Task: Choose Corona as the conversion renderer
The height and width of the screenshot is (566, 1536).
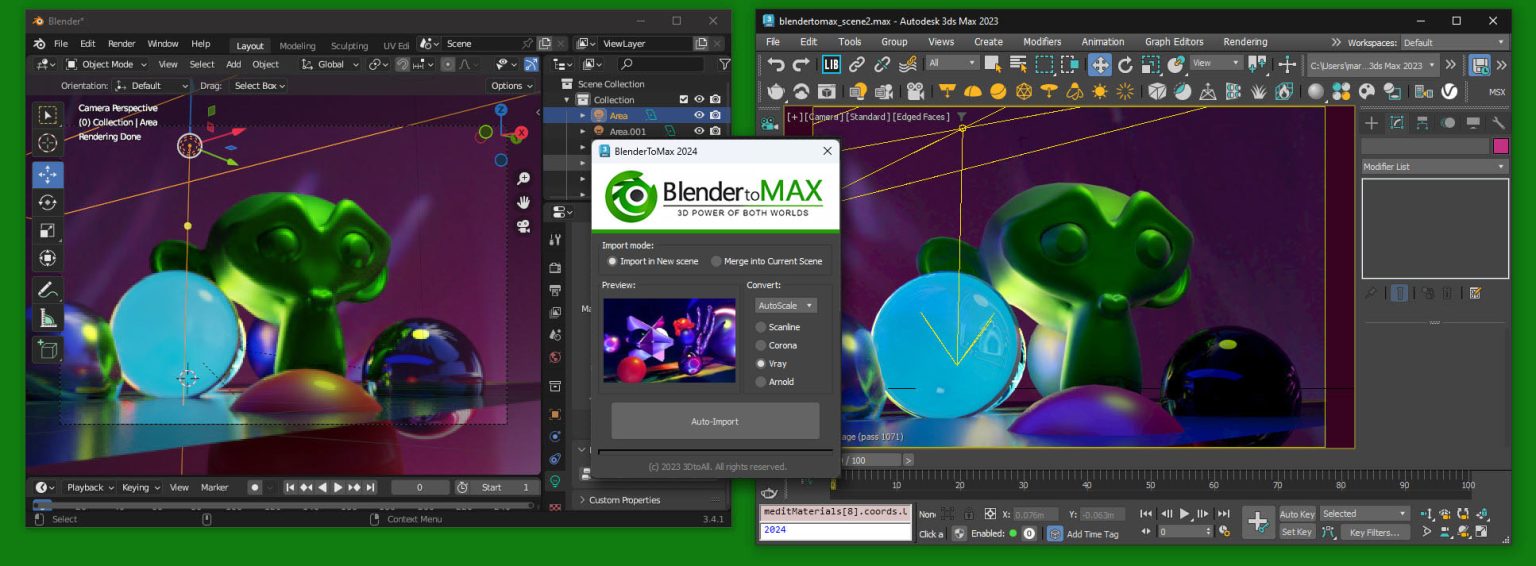Action: tap(762, 345)
